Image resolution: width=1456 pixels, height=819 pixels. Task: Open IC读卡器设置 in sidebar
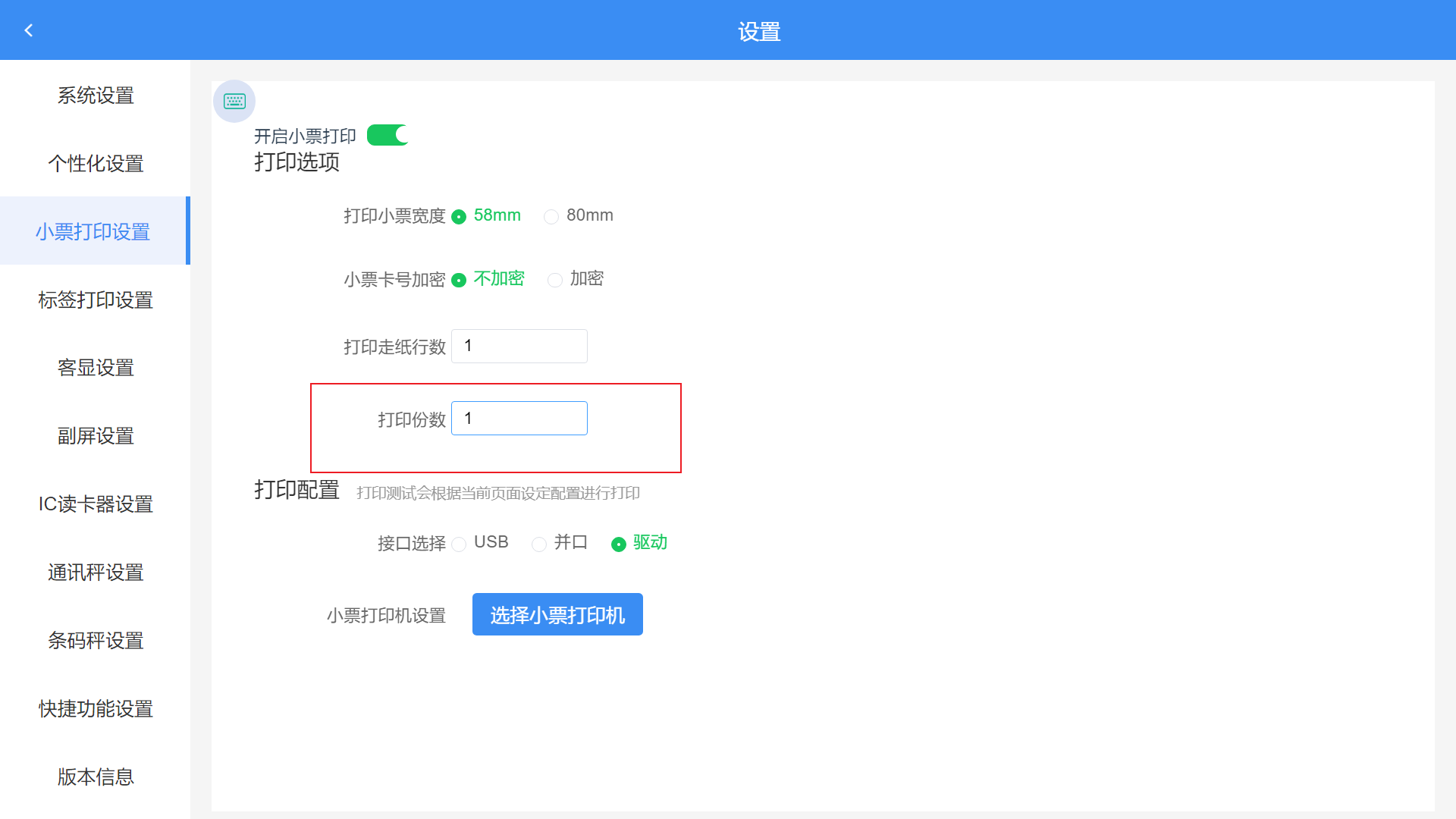coord(96,505)
